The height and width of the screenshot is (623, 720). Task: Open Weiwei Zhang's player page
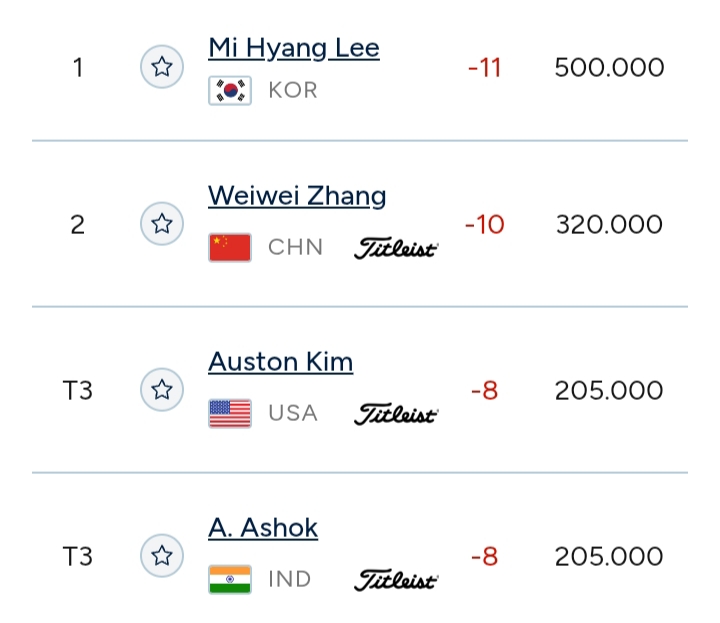297,195
